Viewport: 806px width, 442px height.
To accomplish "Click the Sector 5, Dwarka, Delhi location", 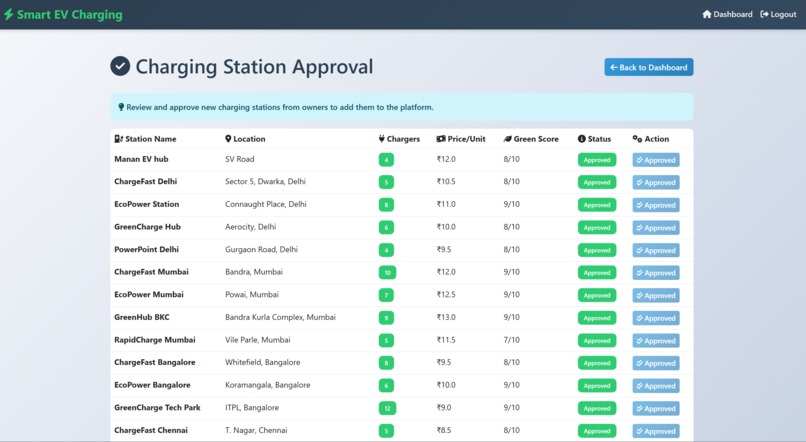I will click(x=265, y=181).
